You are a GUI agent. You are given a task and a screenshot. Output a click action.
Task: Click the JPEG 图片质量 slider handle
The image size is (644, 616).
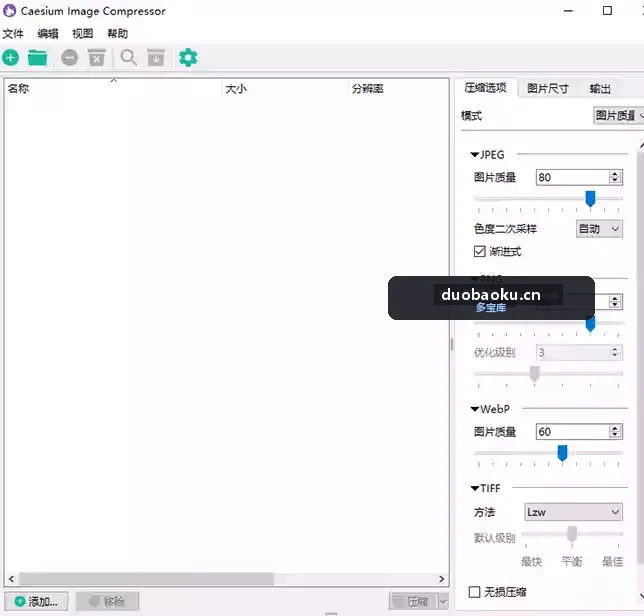[590, 198]
